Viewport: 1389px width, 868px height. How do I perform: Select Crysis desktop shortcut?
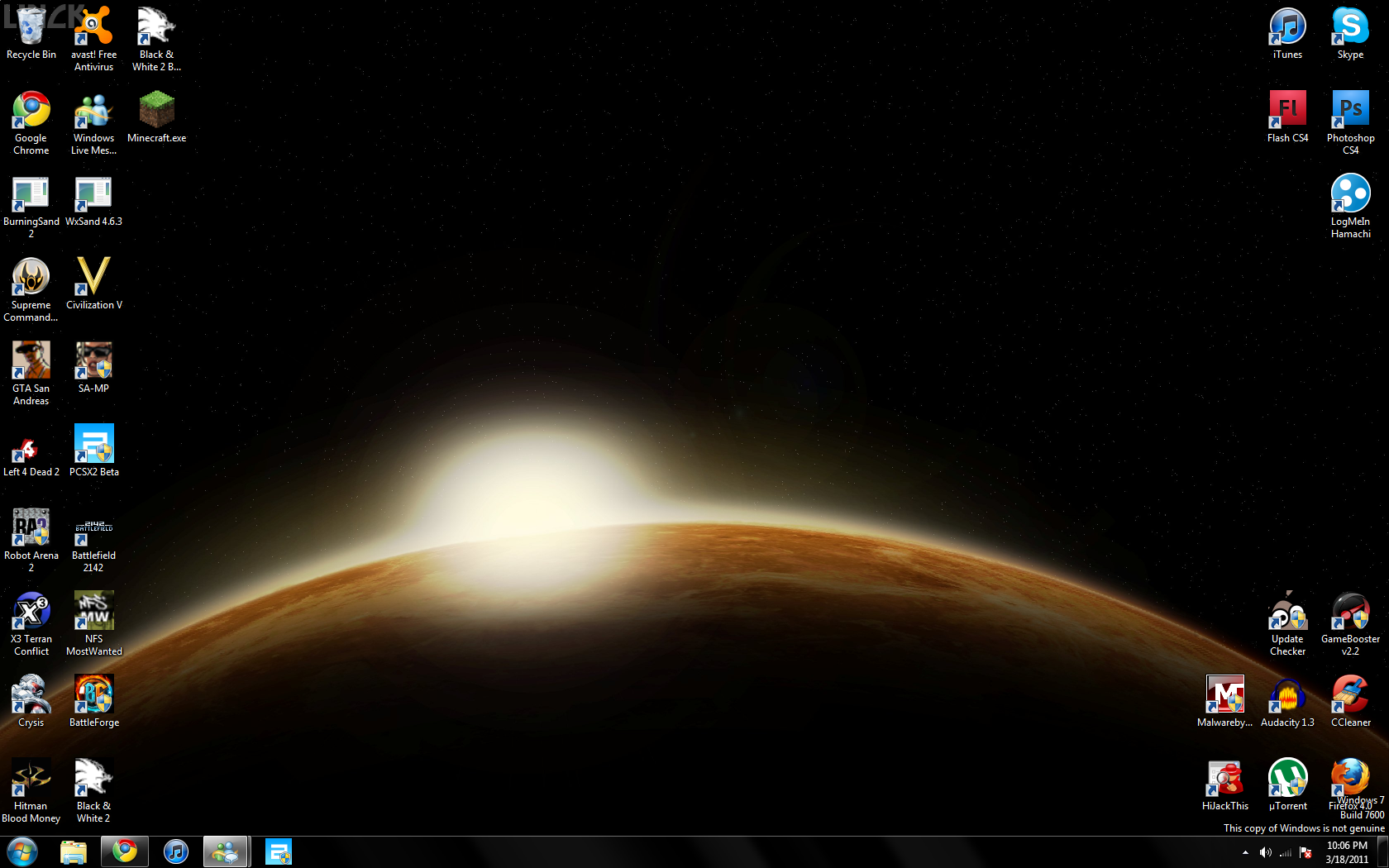(31, 701)
